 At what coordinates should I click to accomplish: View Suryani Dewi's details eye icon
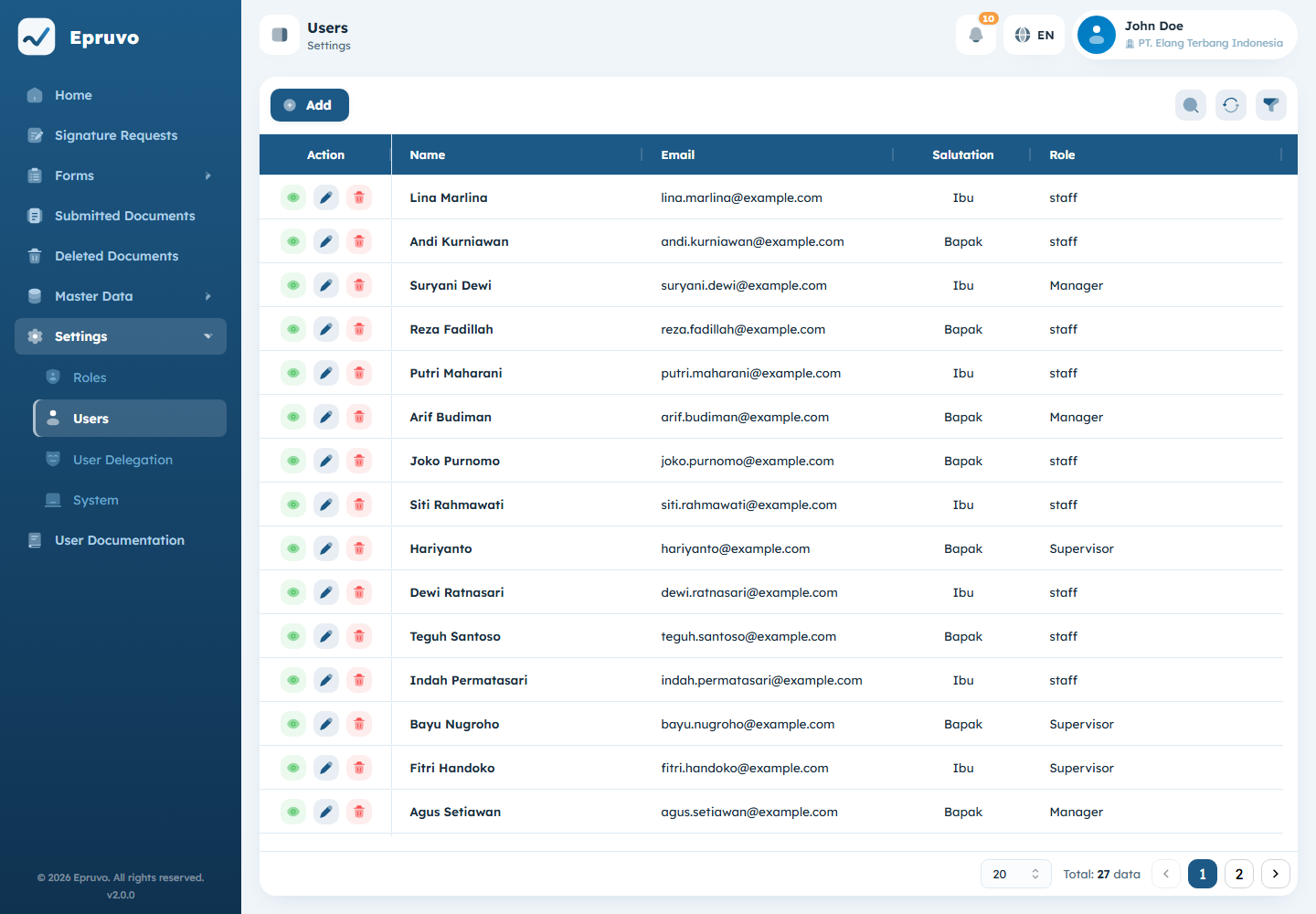(x=293, y=285)
